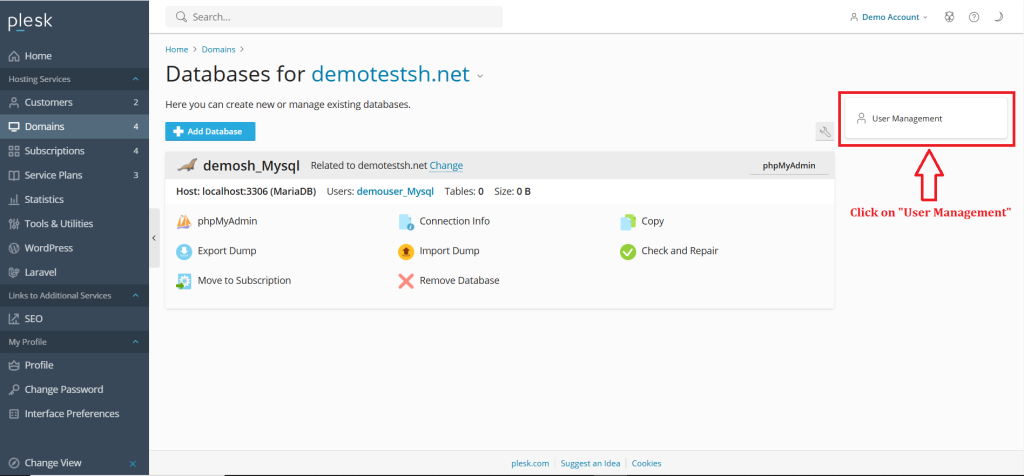The height and width of the screenshot is (476, 1024).
Task: Click the demotestsh.net title link
Action: pyautogui.click(x=391, y=74)
